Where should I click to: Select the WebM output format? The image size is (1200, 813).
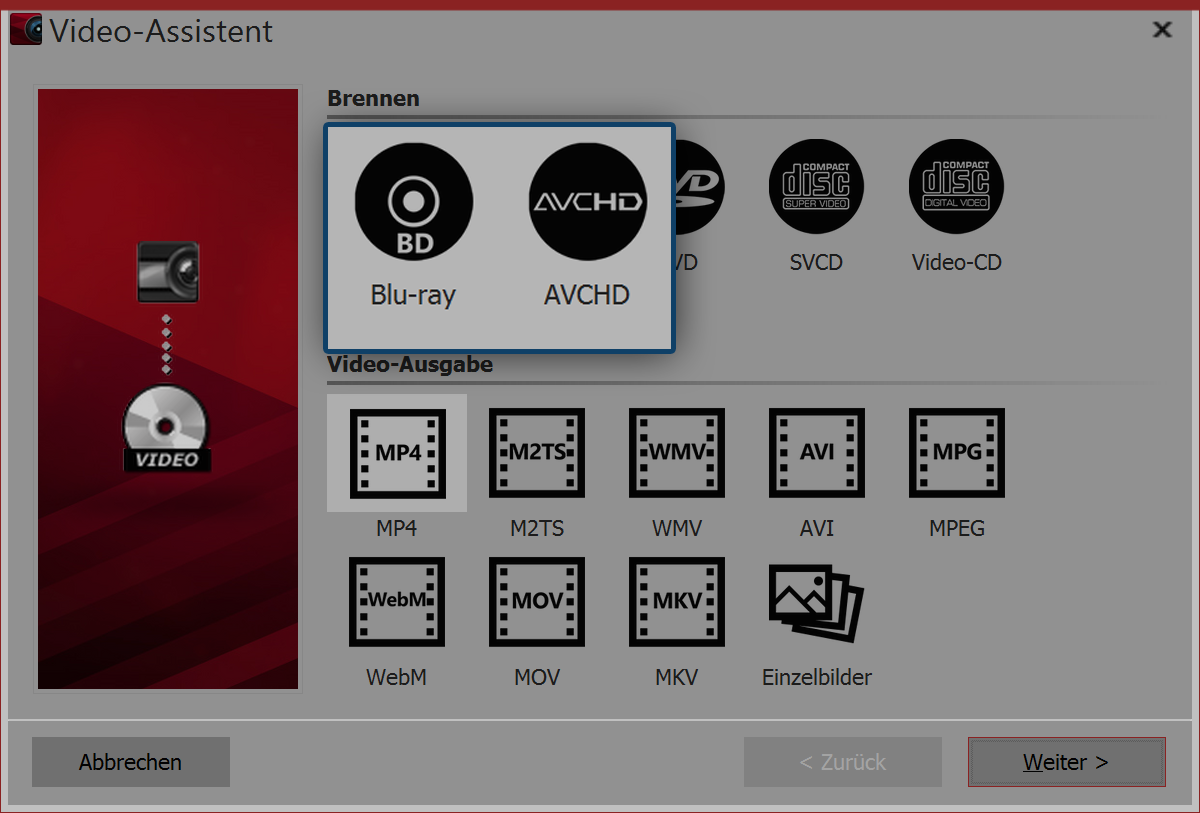(x=396, y=602)
